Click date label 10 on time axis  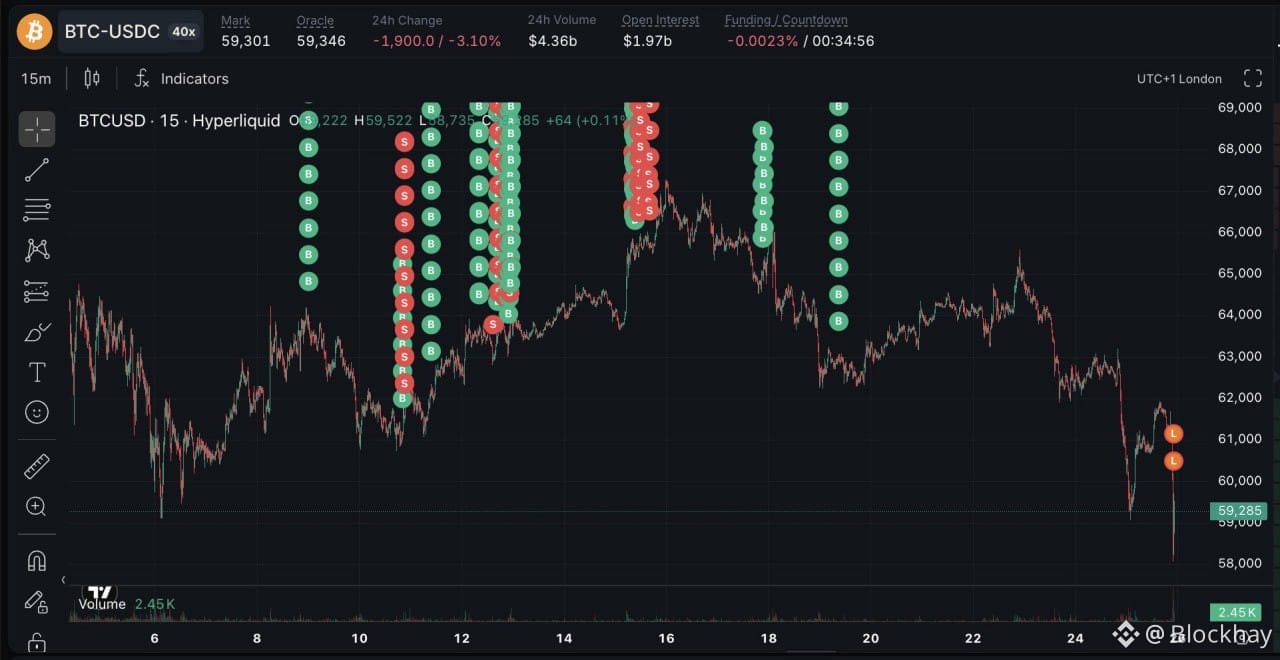(359, 638)
